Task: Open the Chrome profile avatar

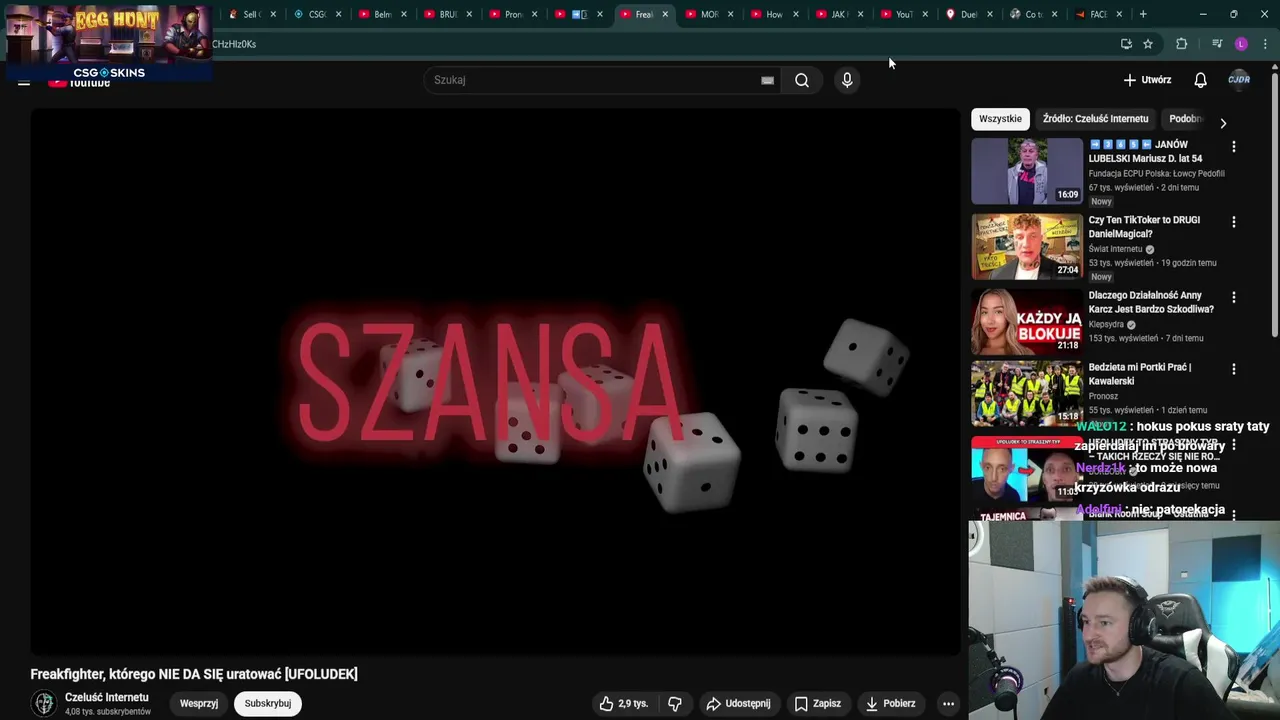Action: coord(1241,44)
